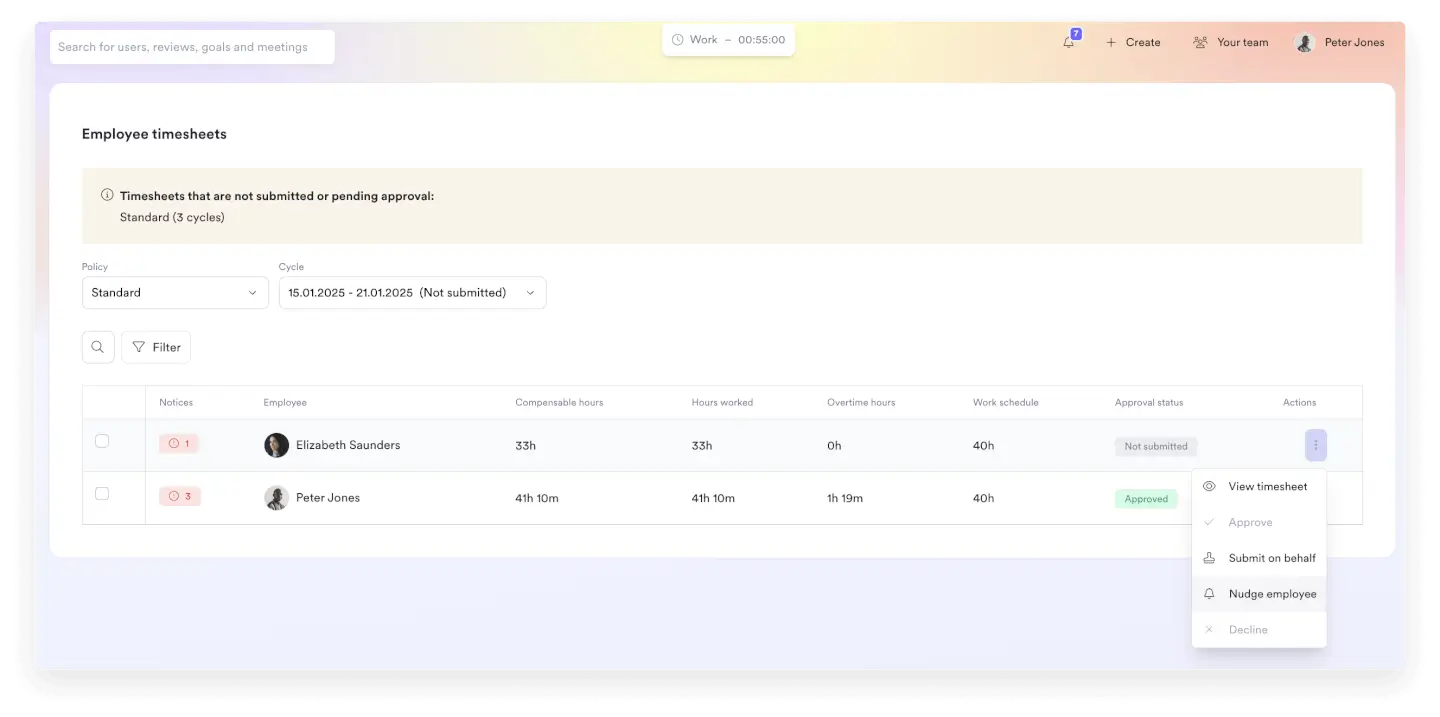Click the greyed Decline menu entry

1259,630
